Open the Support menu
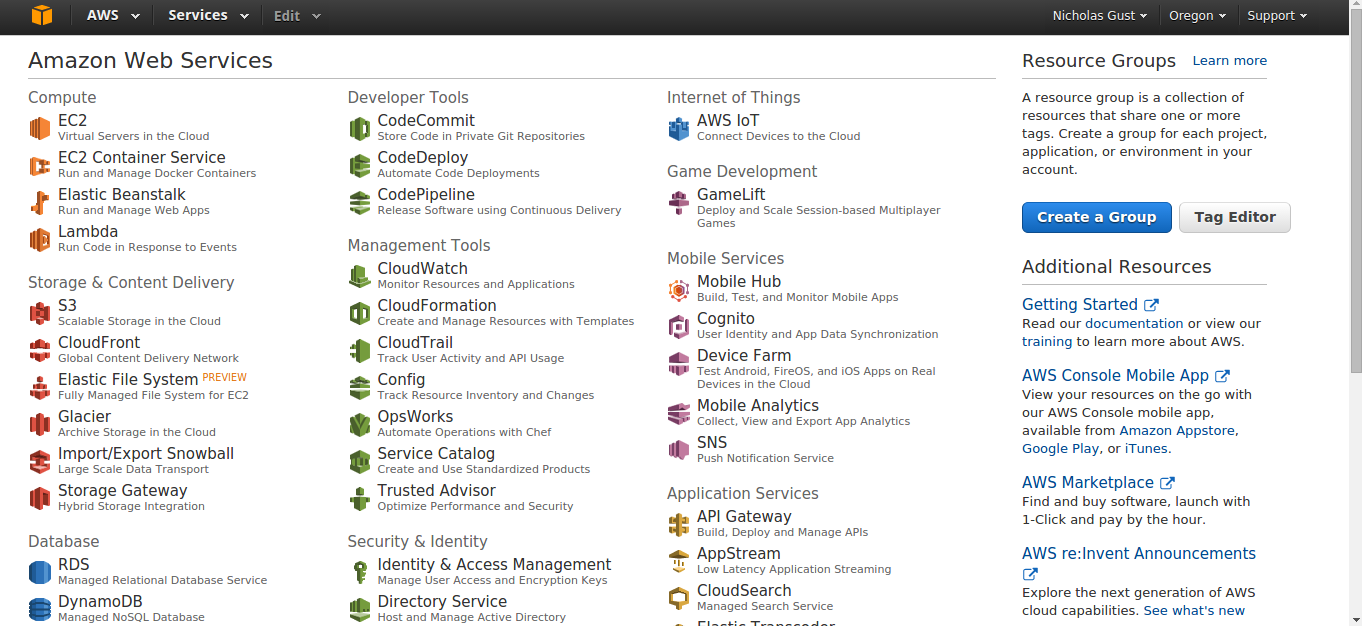1362x626 pixels. [1277, 15]
